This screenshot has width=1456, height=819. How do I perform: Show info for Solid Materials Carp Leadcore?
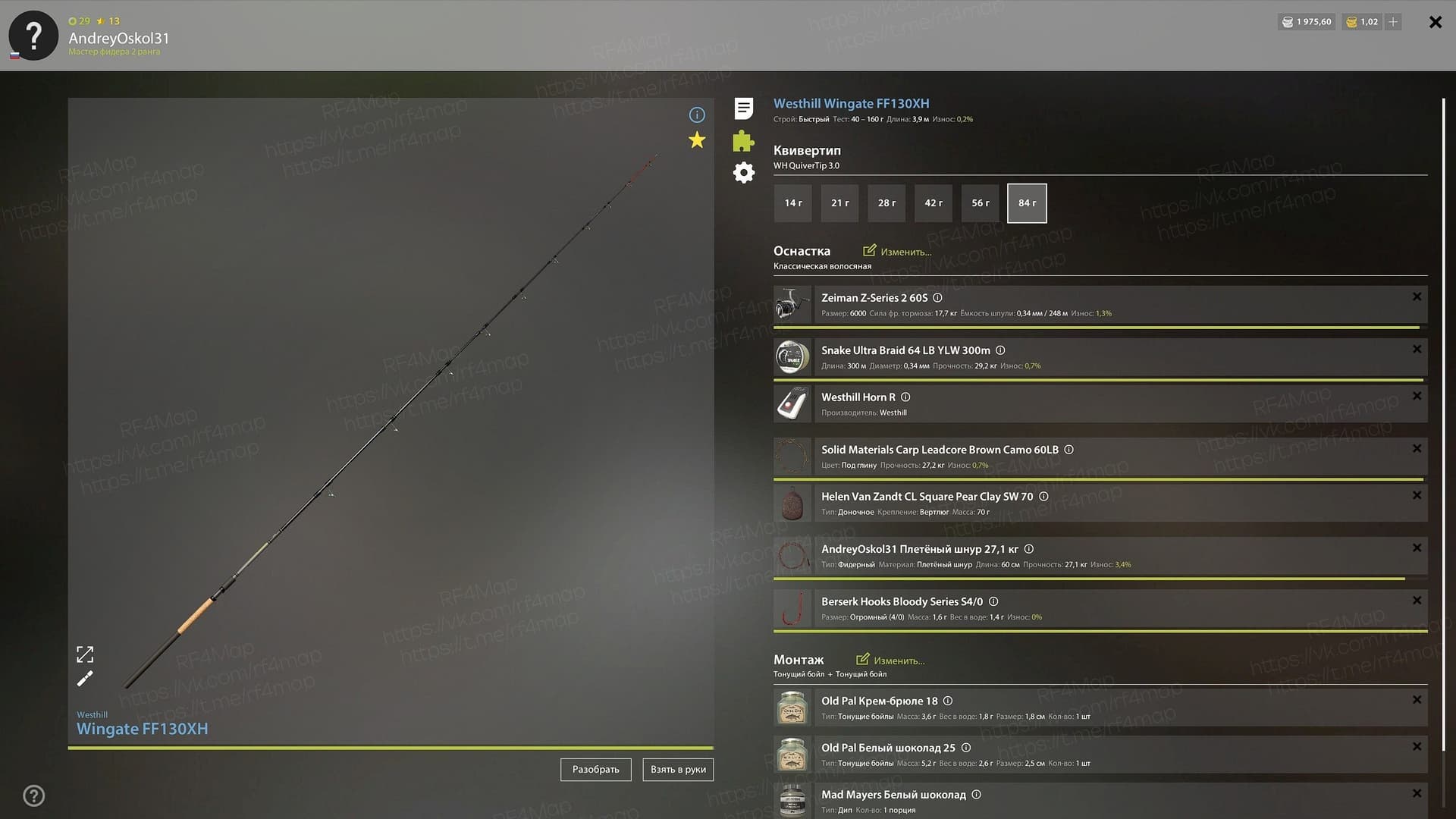click(x=1069, y=450)
